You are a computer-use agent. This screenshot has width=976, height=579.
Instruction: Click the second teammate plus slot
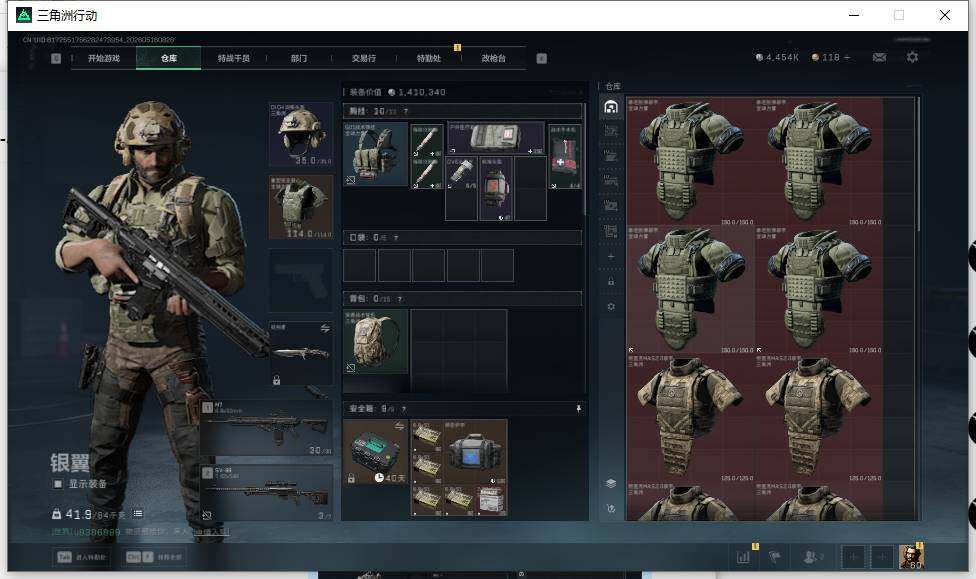point(882,557)
